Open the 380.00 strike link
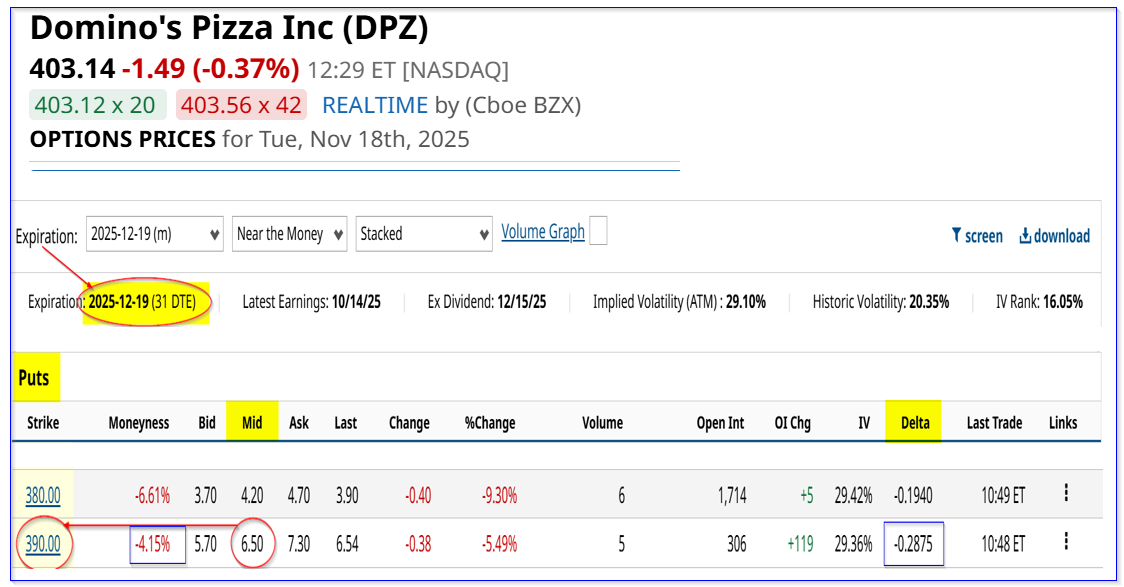Image resolution: width=1124 pixels, height=587 pixels. tap(42, 494)
